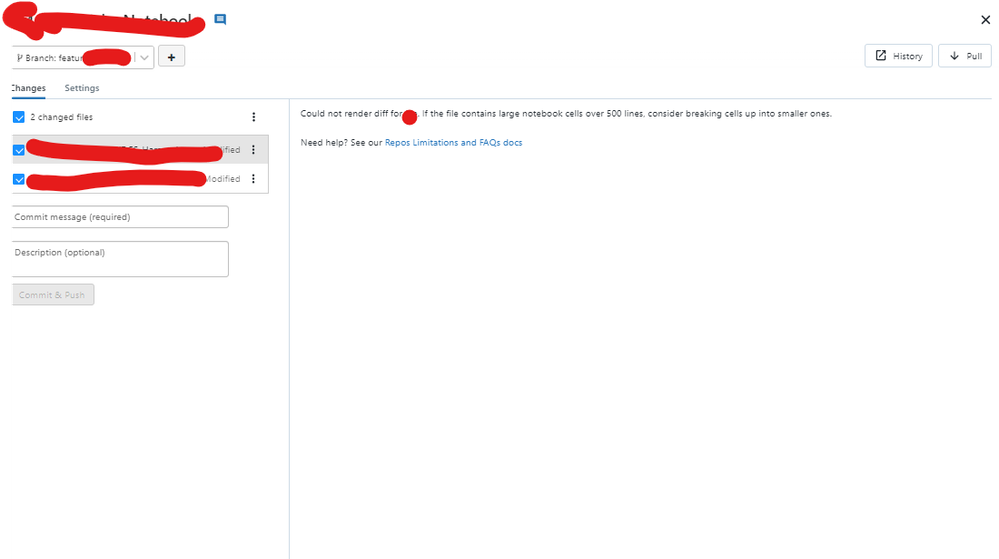Screen dimensions: 999x559
Task: Click the Commit & Push button
Action: [53, 294]
